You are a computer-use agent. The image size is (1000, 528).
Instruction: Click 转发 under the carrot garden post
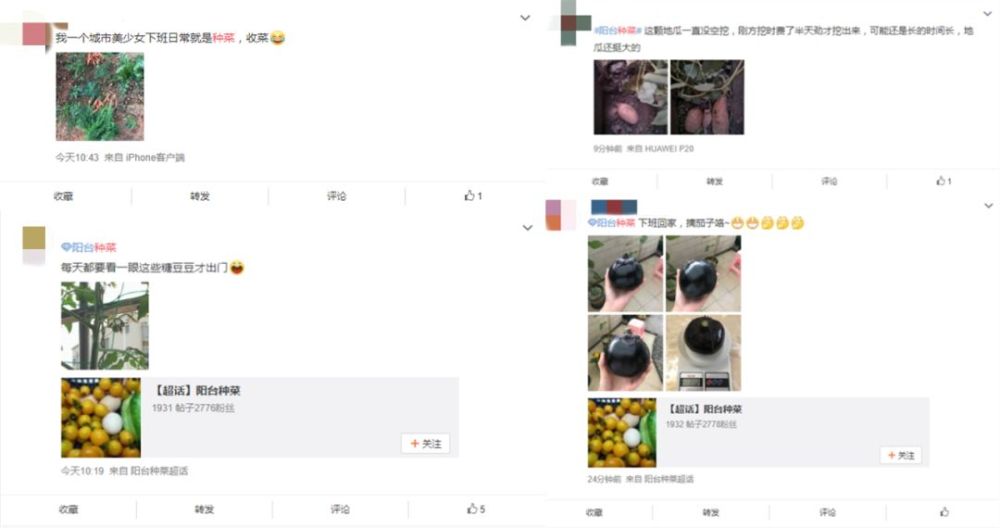coord(200,196)
